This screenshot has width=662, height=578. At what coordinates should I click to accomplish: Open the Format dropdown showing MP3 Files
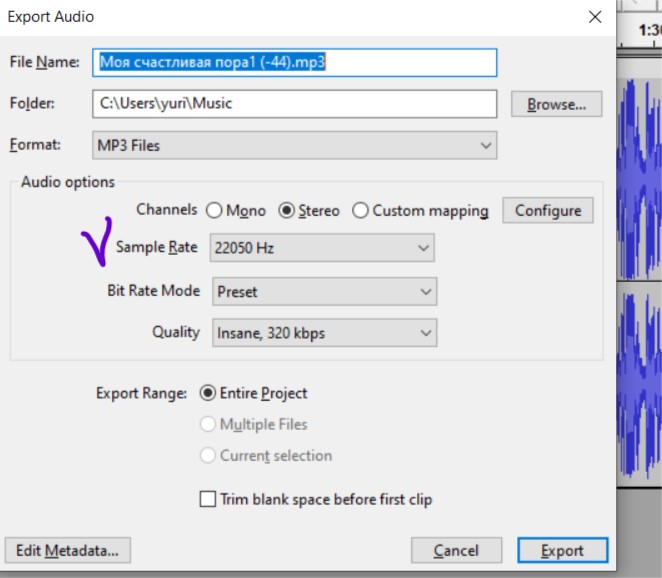pos(295,145)
